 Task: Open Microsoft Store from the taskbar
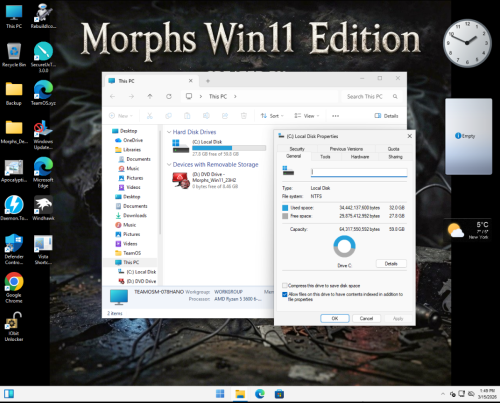279,394
